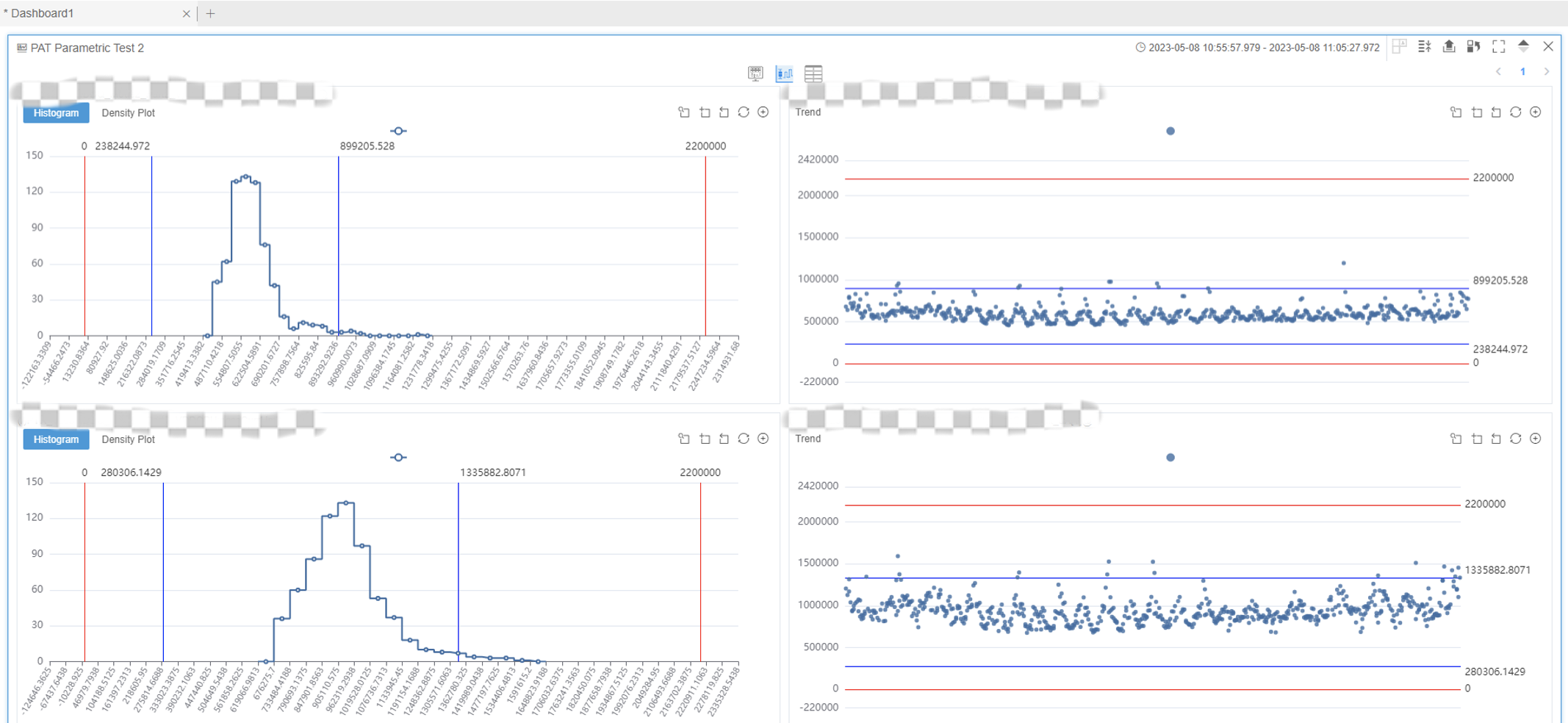Go to the previous page arrow
The width and height of the screenshot is (1568, 723).
1499,72
